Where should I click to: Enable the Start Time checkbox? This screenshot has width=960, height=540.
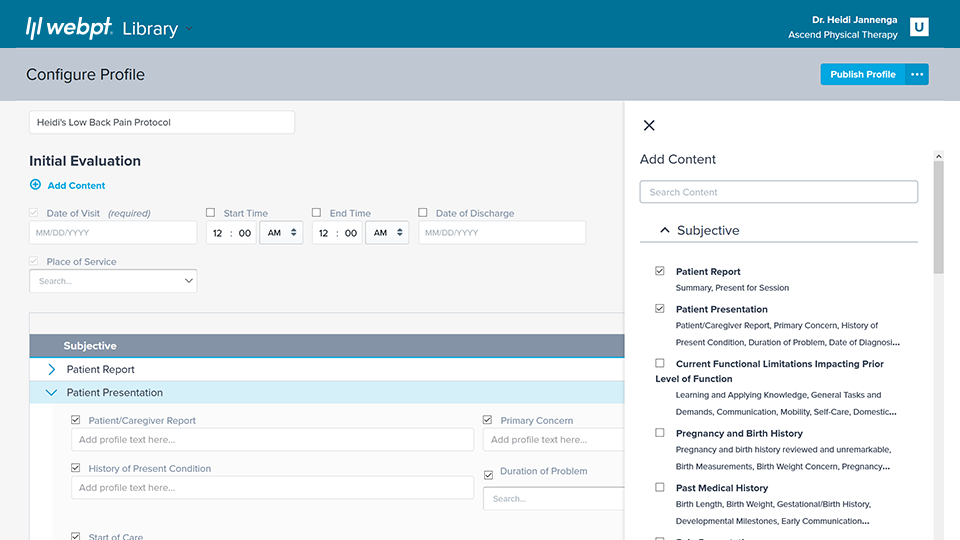pos(211,213)
